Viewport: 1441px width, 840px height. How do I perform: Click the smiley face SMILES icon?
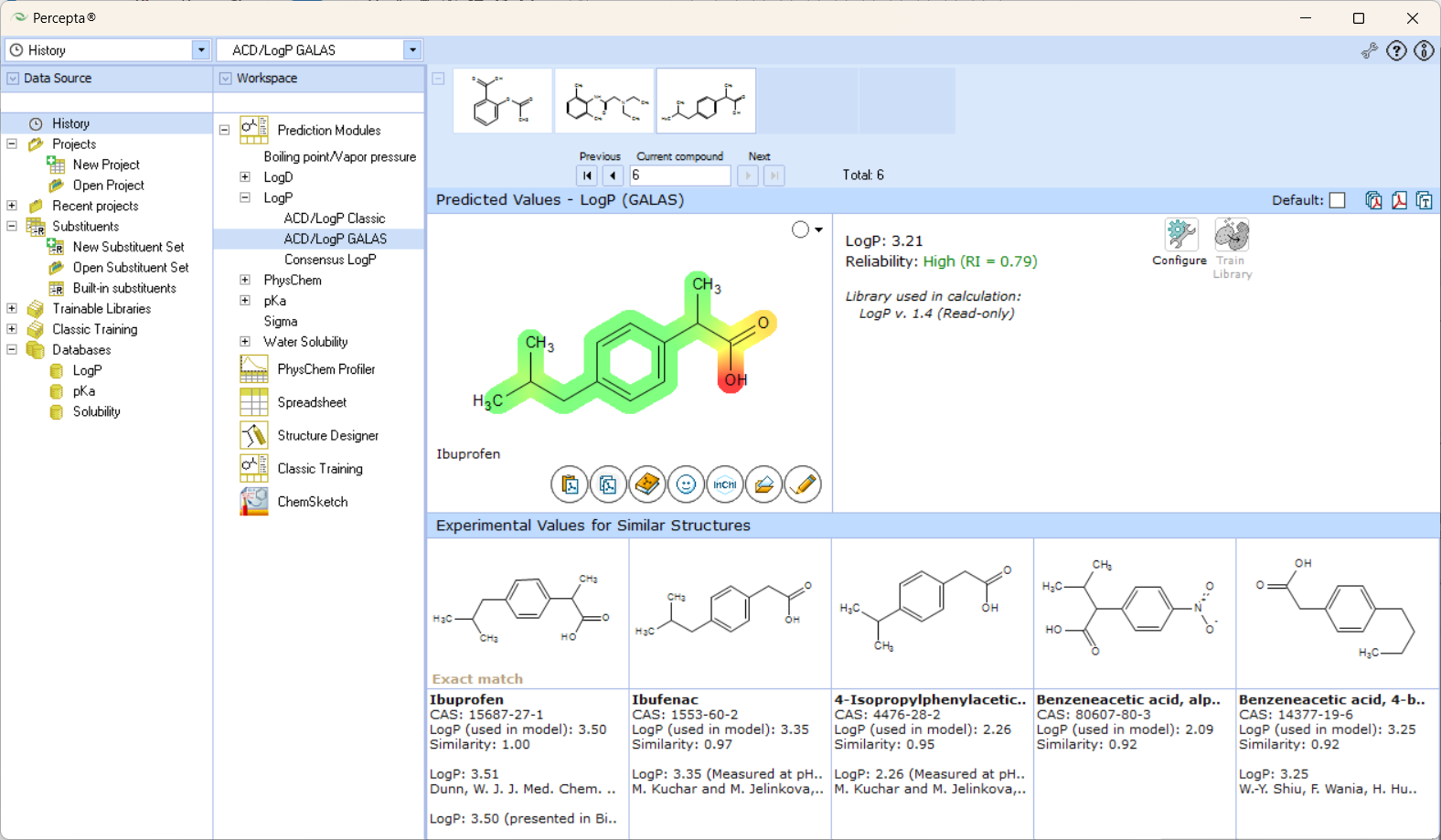click(x=686, y=484)
